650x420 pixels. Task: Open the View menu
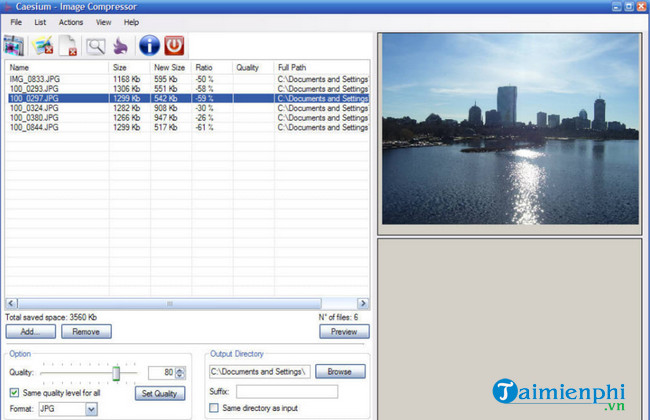pos(103,22)
